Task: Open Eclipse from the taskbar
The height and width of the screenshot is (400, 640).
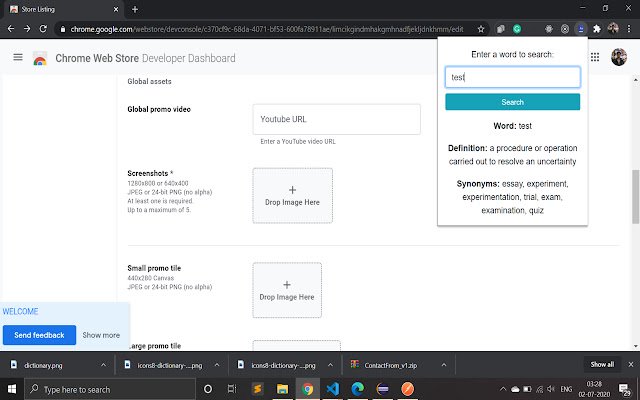Action: 382,389
